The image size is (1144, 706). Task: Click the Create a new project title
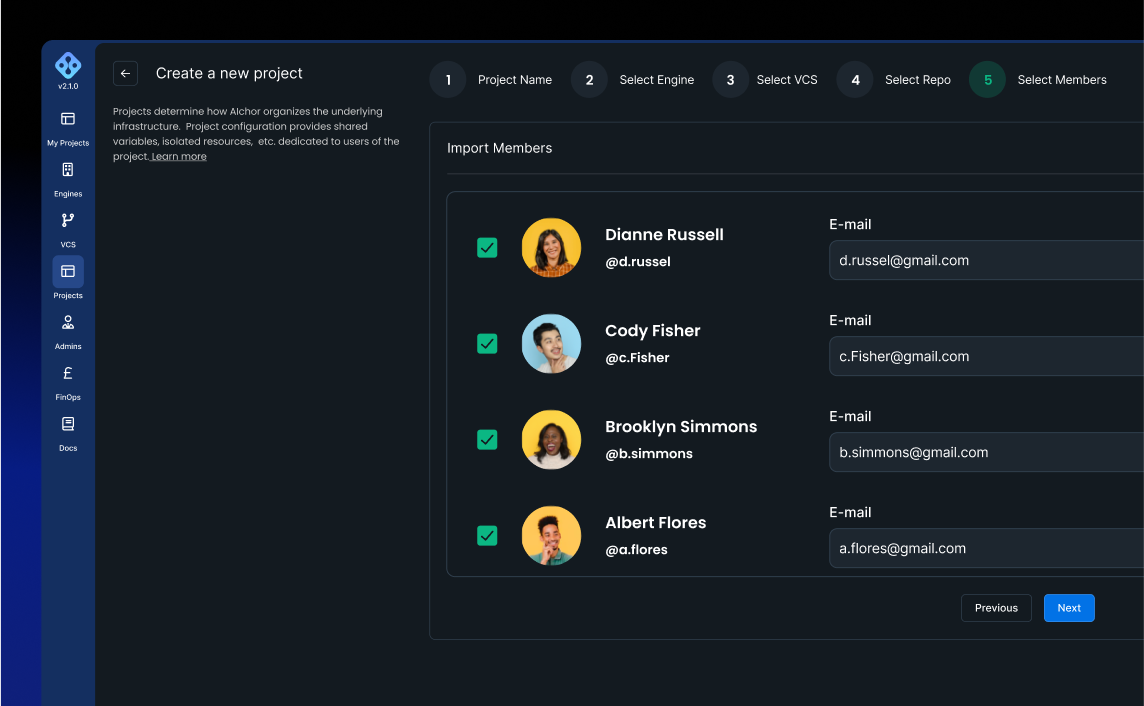229,74
